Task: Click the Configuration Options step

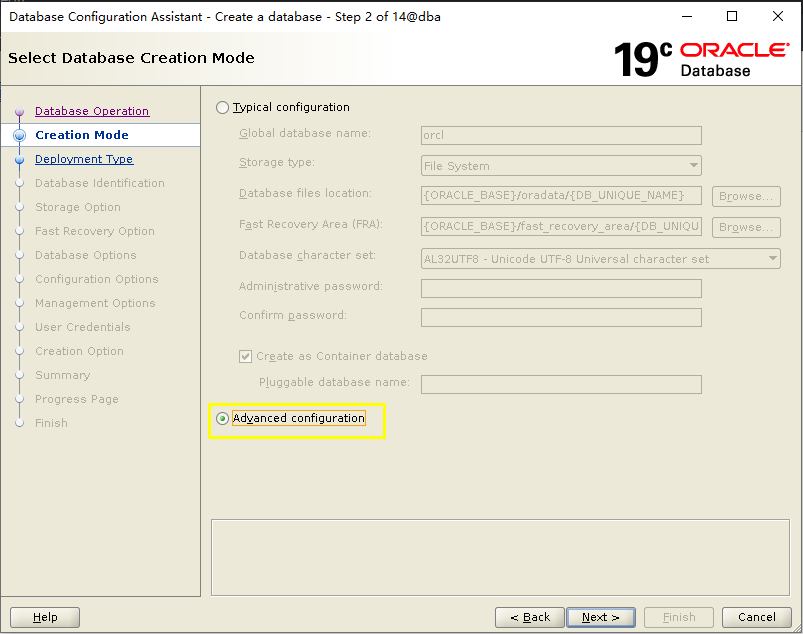Action: click(97, 279)
